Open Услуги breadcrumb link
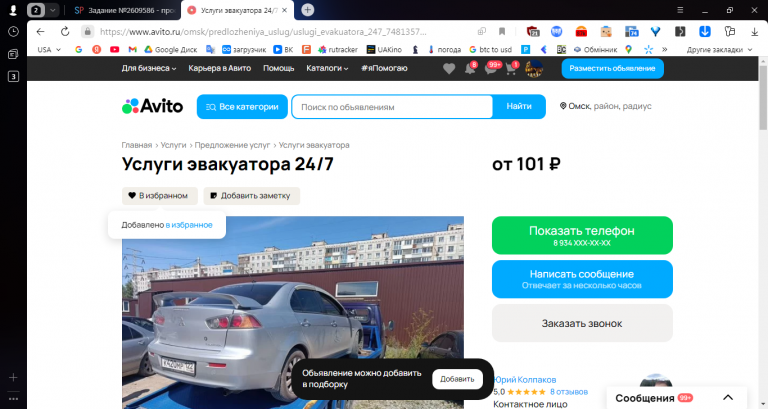 173,145
